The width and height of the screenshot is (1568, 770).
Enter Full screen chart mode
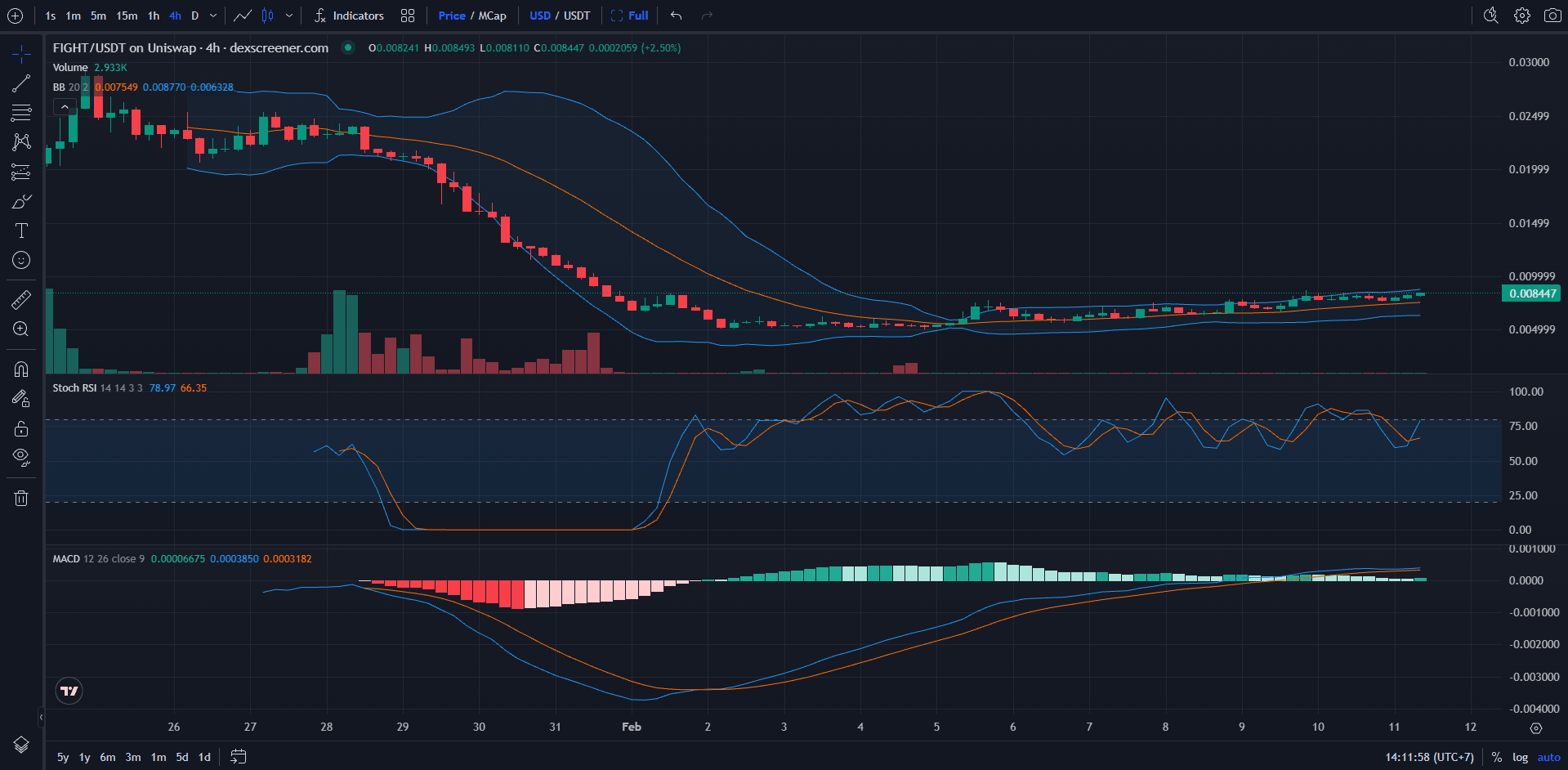[629, 15]
